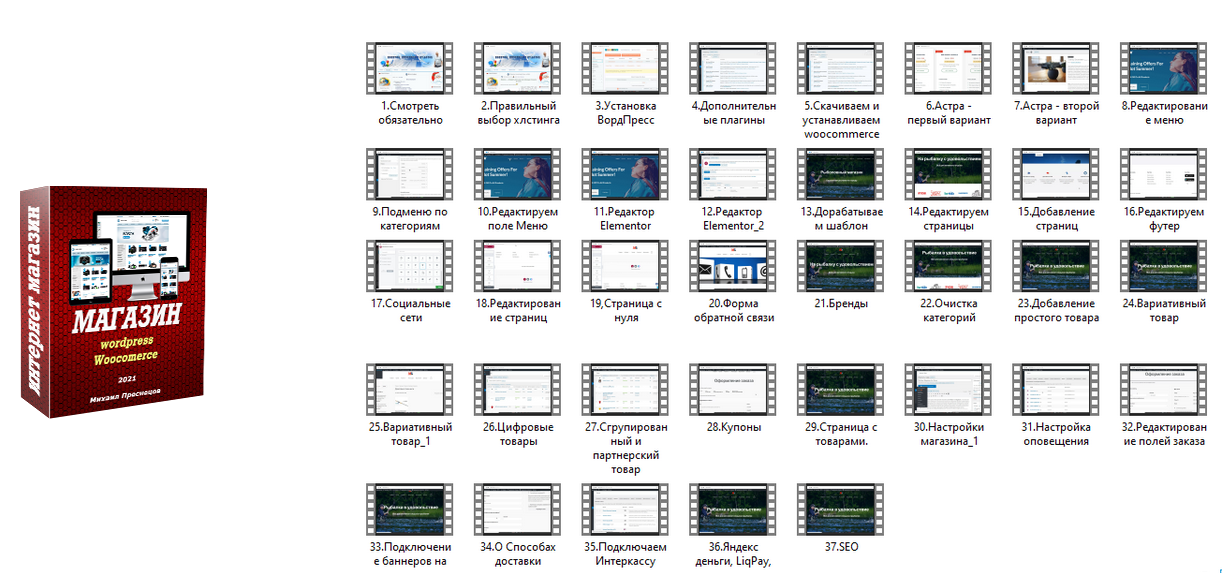Click thumbnail of 2.Правильный выбор хостинга
This screenshot has height=573, width=1229.
516,70
